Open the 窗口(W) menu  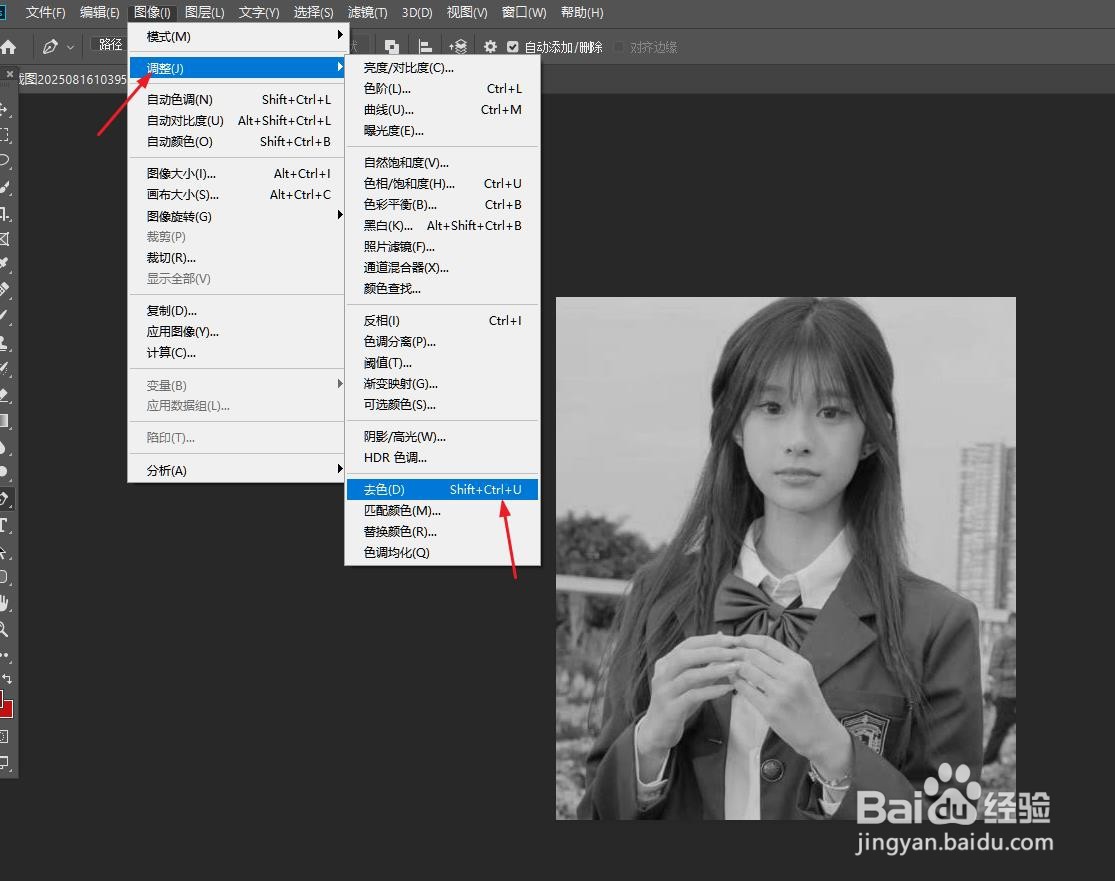coord(523,12)
